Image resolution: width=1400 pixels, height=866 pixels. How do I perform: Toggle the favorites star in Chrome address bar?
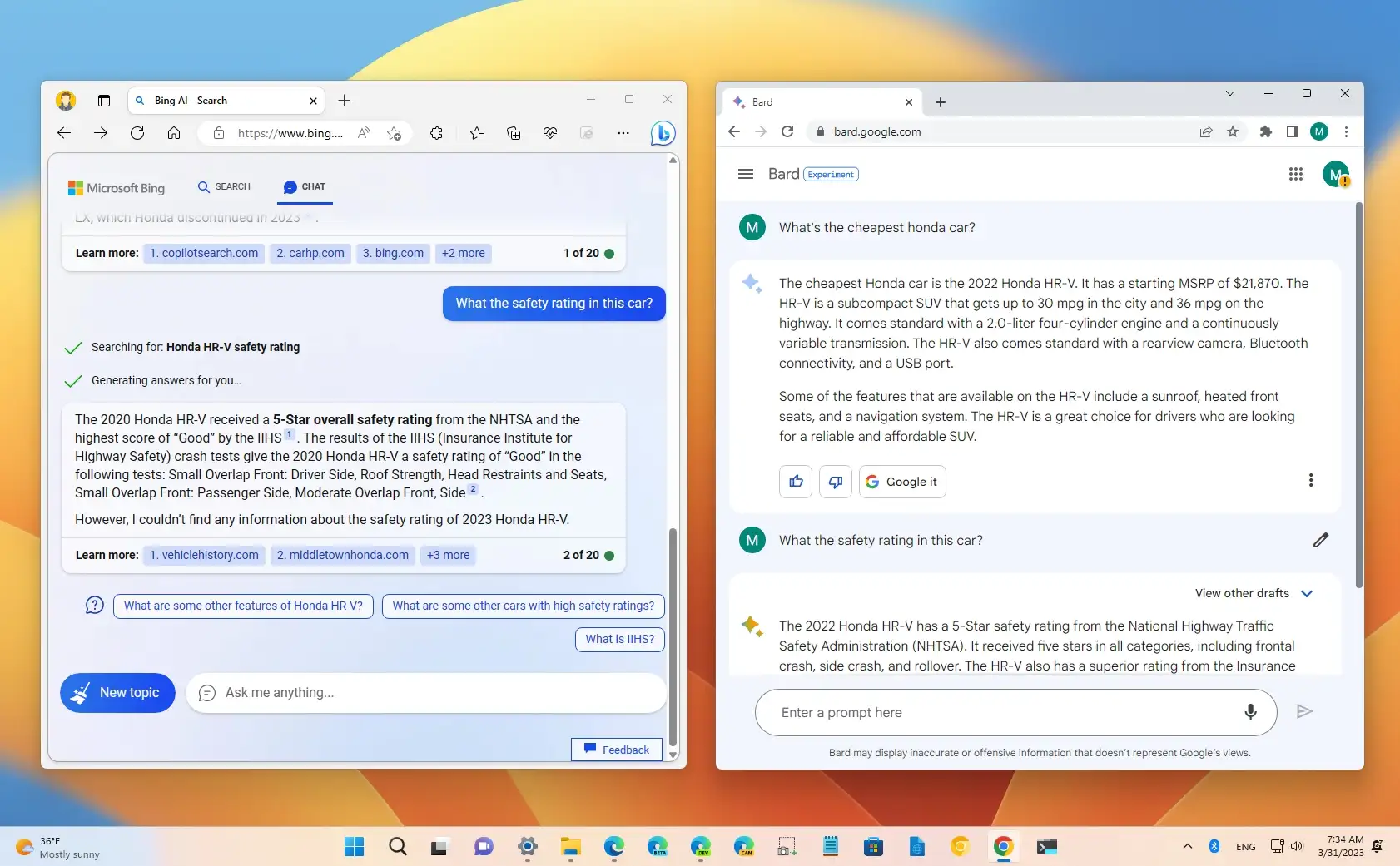(1234, 131)
